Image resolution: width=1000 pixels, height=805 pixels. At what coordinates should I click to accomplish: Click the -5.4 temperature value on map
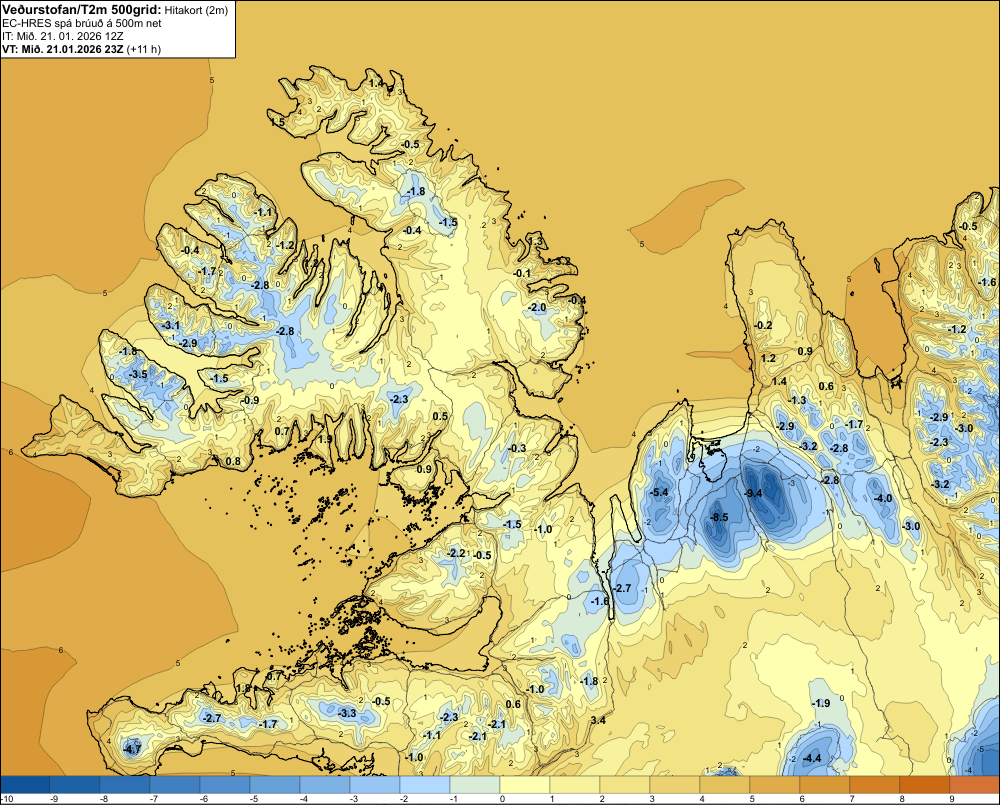(x=659, y=492)
